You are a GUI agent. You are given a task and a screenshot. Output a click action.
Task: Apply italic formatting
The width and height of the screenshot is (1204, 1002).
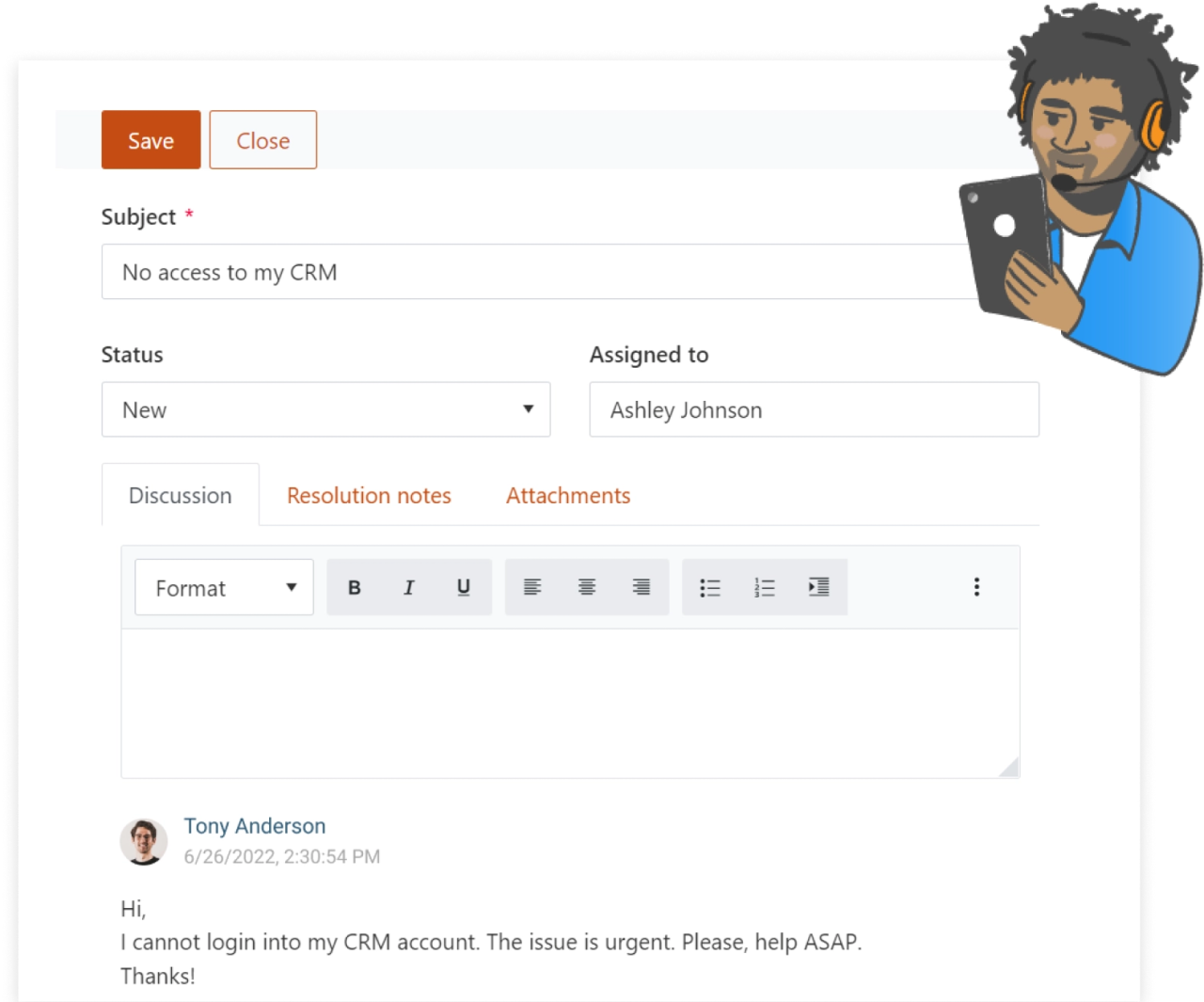pos(408,587)
